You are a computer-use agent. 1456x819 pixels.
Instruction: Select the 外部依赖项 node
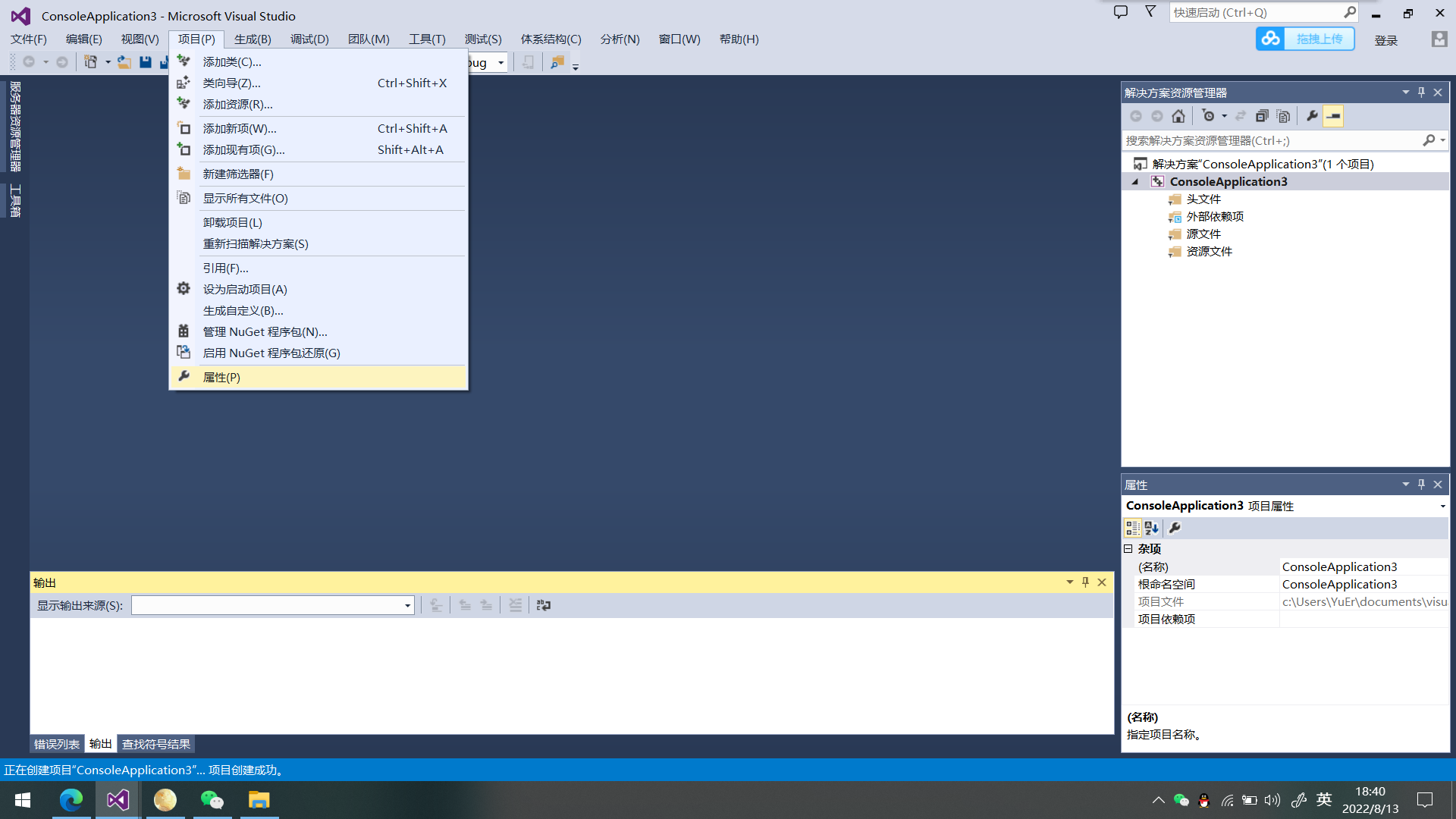click(1215, 216)
